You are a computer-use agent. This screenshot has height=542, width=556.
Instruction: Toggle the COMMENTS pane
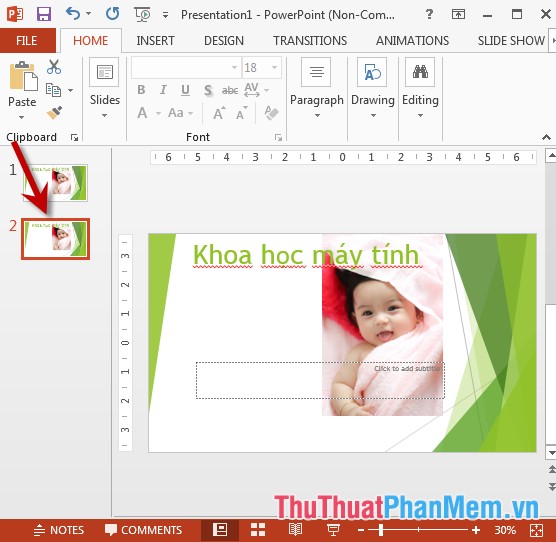coord(144,530)
